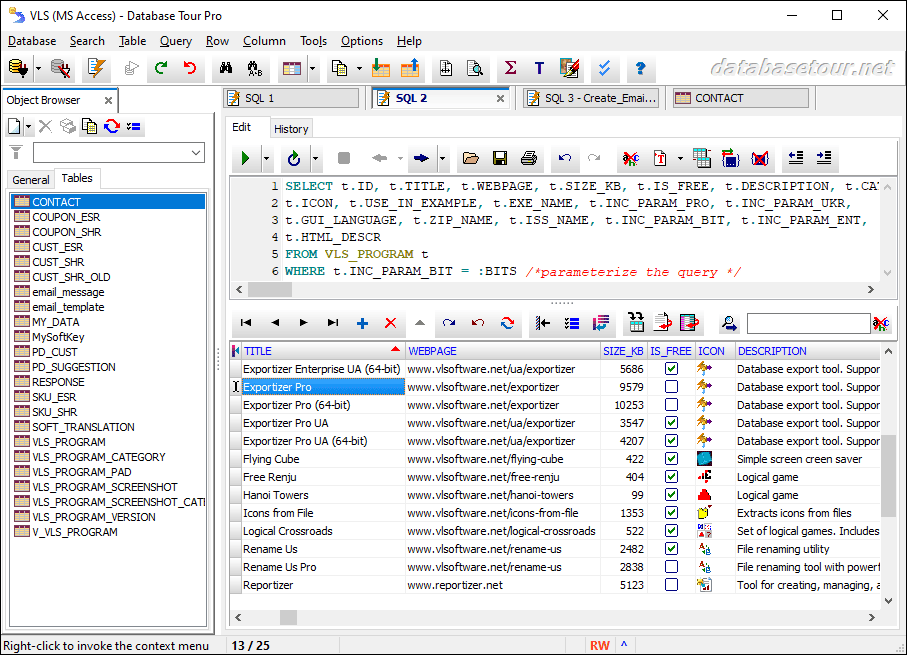Toggle IS_FREE checkbox for Flying Cube row
Image resolution: width=907 pixels, height=655 pixels.
pos(671,459)
